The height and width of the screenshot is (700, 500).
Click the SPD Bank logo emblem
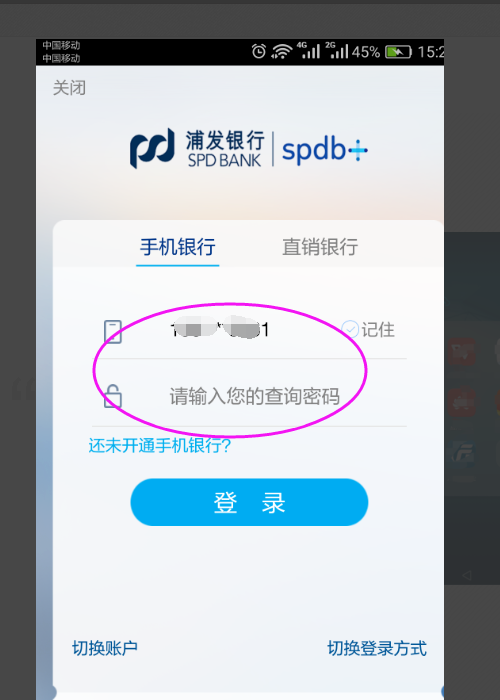point(152,148)
